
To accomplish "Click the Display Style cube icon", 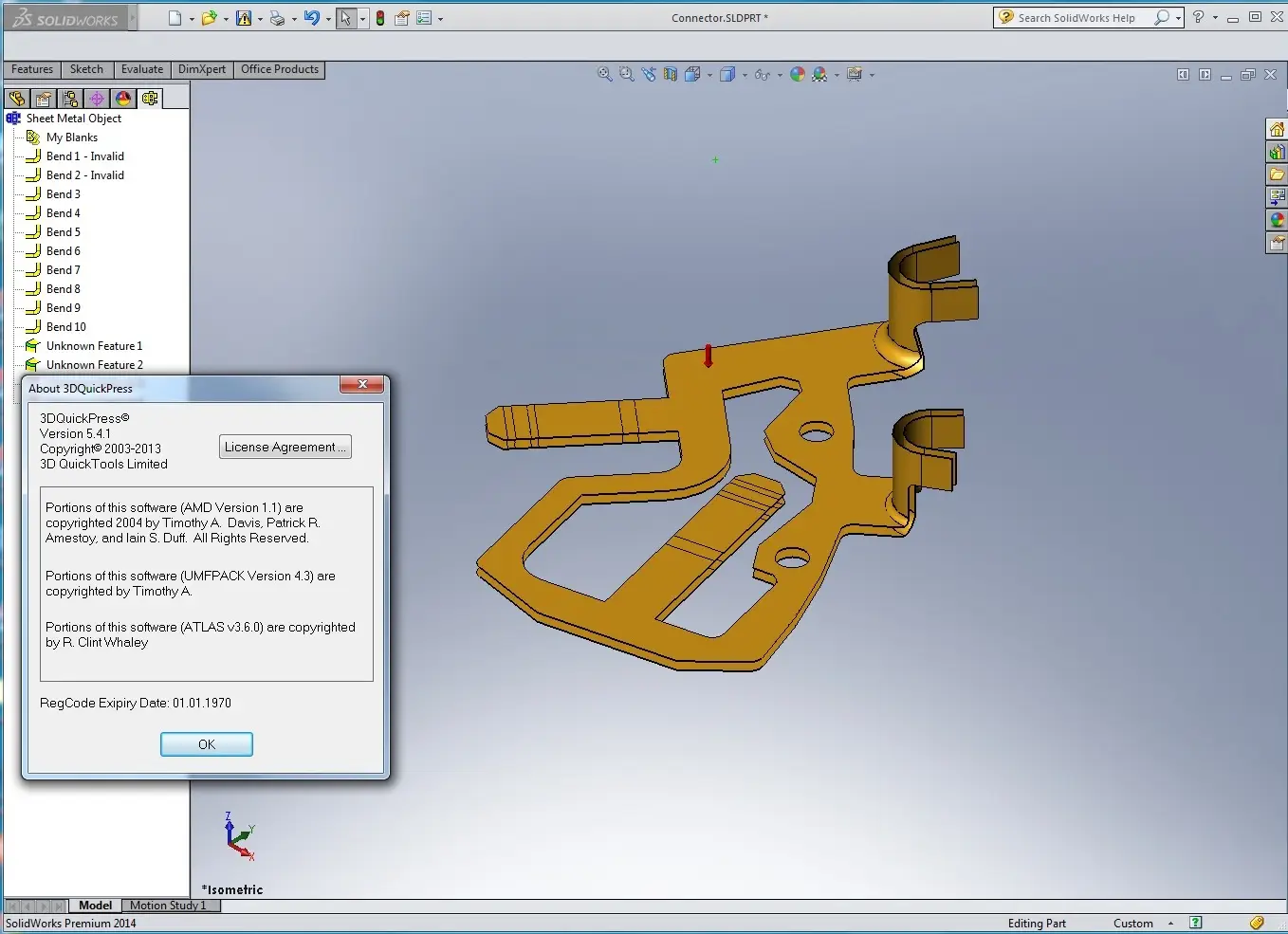I will (x=727, y=74).
